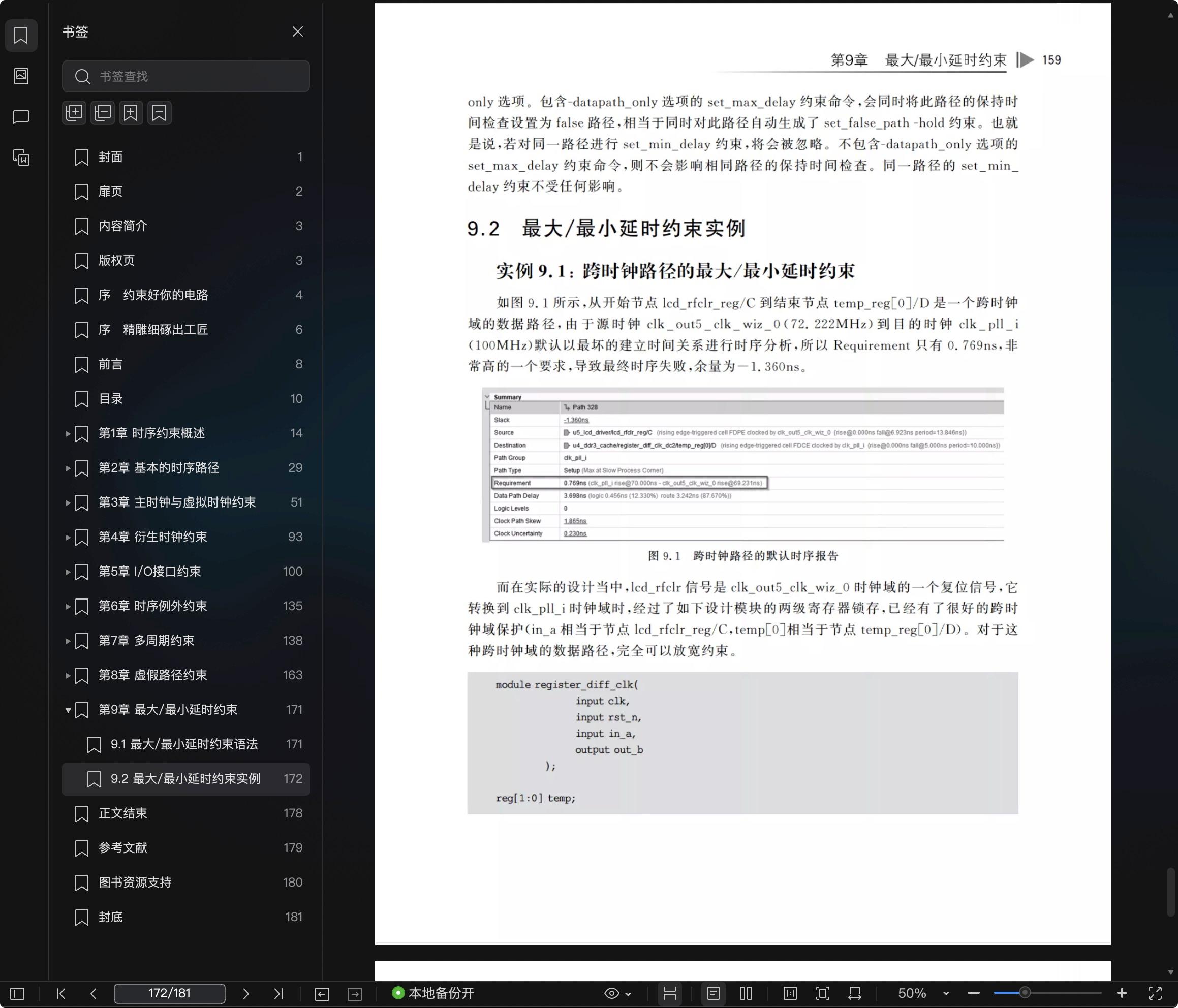Open 图书资源支持 bookmark
This screenshot has width=1178, height=1008.
click(x=186, y=883)
